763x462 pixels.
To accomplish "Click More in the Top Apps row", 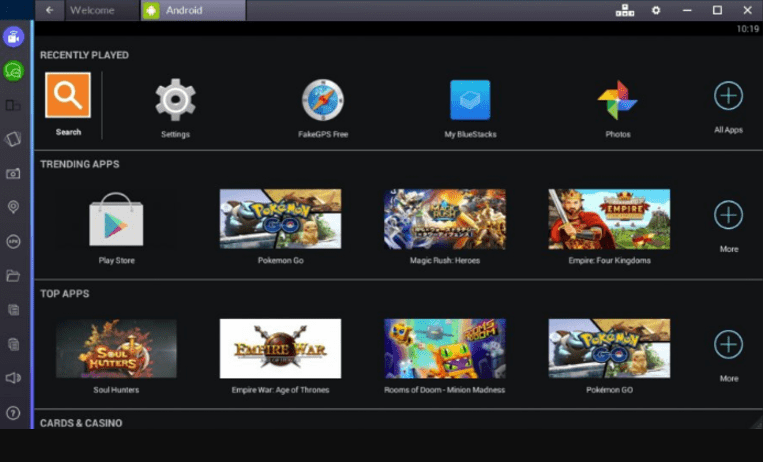I will pyautogui.click(x=728, y=345).
